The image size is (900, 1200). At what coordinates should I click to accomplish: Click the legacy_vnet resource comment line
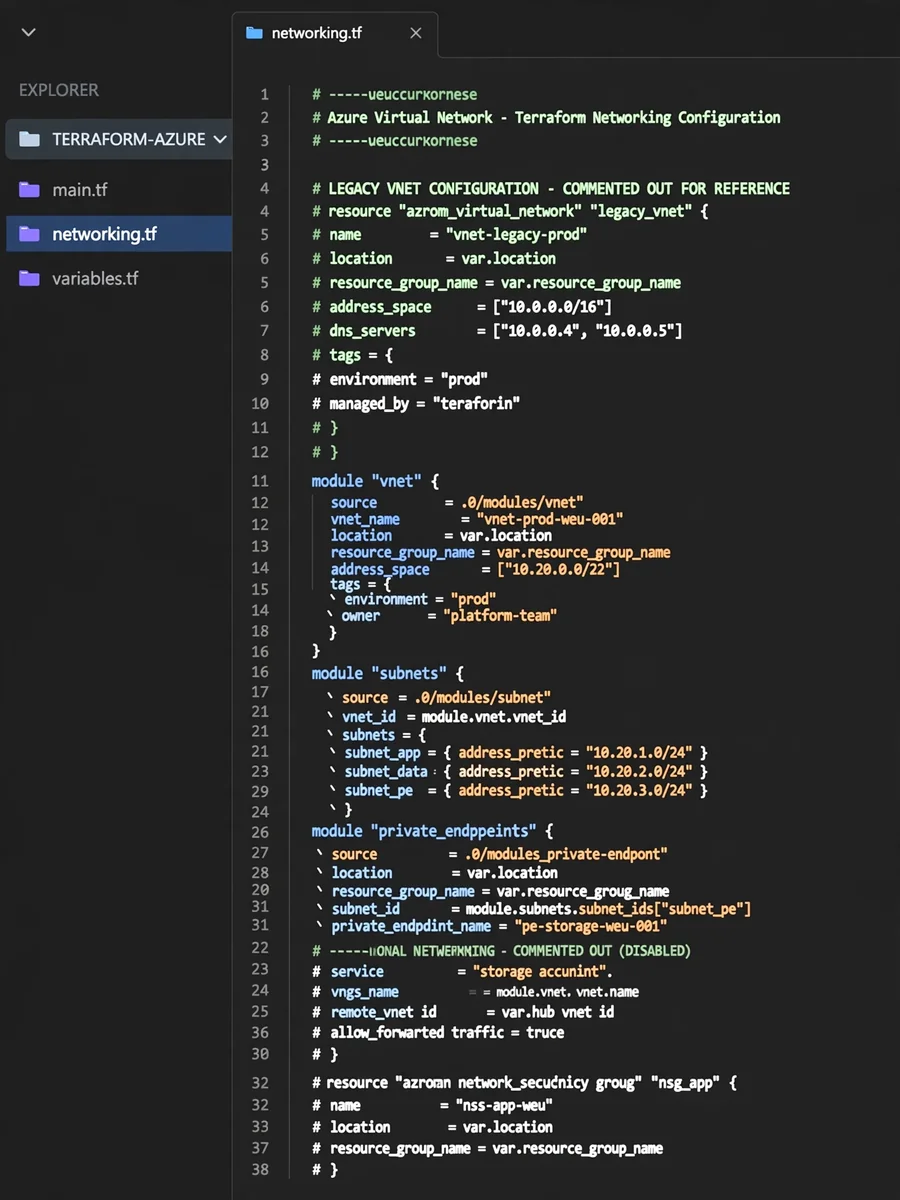tap(510, 211)
